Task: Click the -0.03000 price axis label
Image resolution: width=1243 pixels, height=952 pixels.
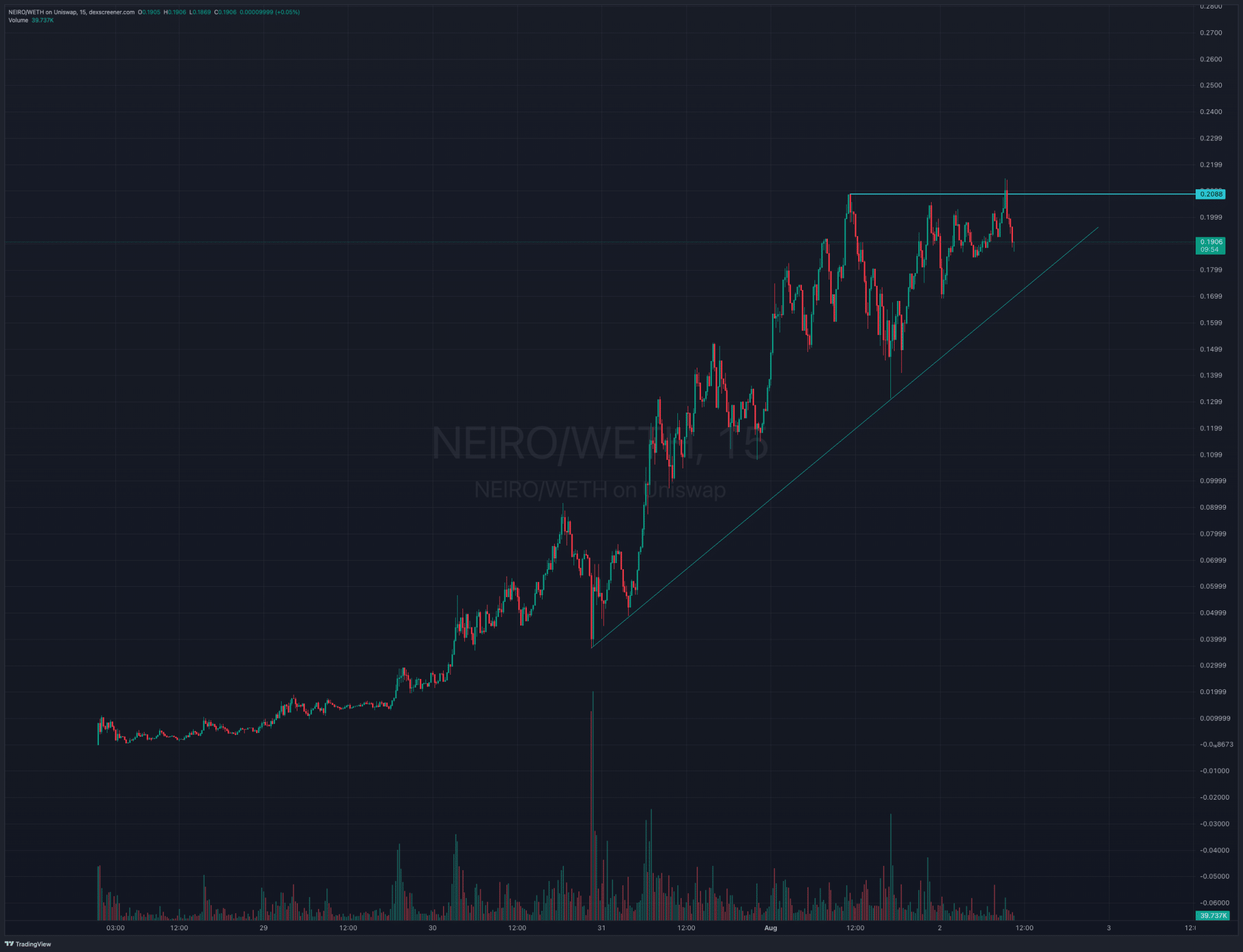Action: [x=1214, y=824]
